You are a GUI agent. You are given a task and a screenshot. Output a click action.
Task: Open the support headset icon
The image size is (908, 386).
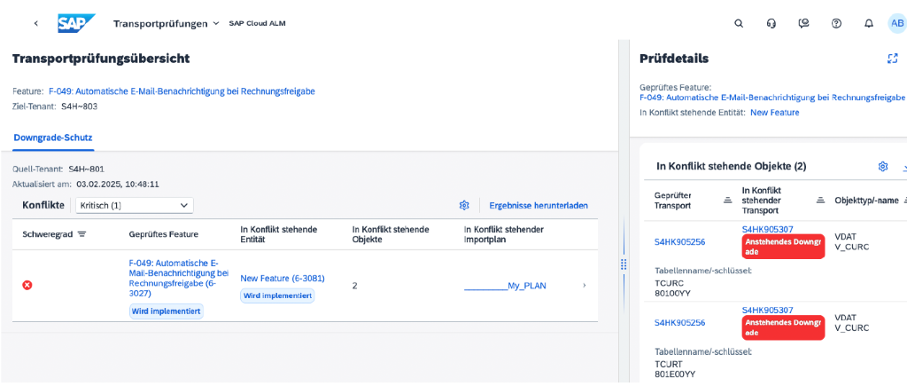[771, 24]
